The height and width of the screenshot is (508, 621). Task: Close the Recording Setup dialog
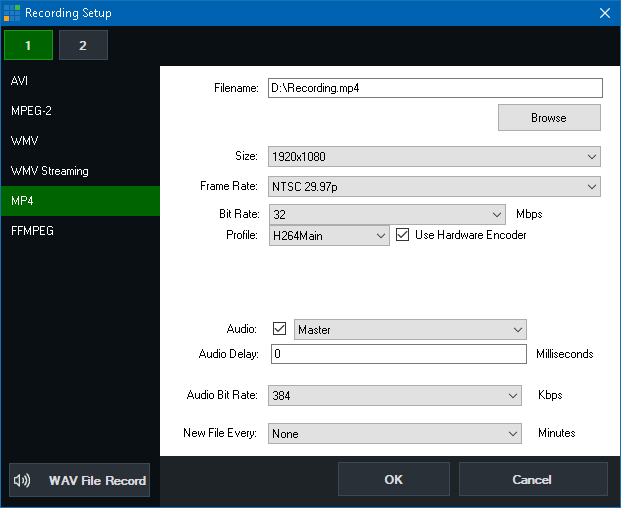point(604,13)
